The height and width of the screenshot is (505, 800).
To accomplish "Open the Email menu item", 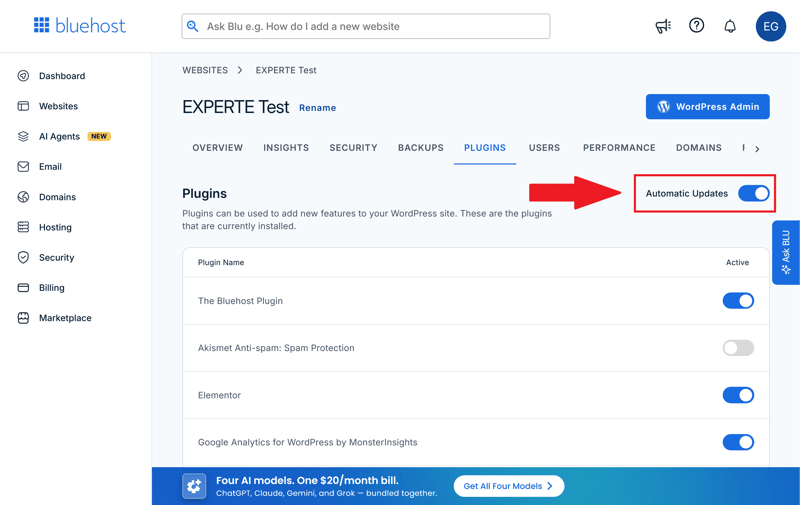I will (x=51, y=167).
